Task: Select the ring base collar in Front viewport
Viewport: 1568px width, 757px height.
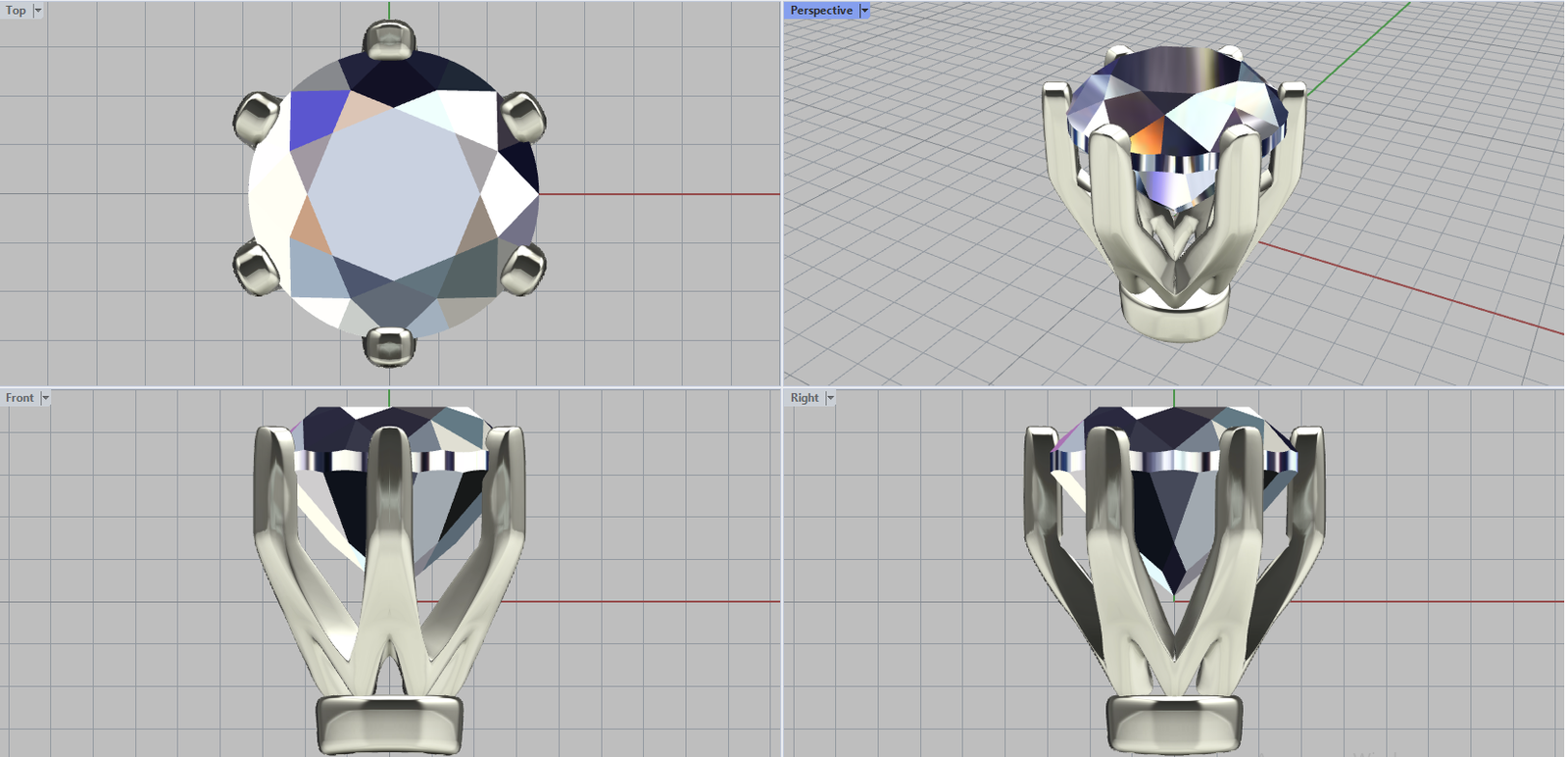Action: click(x=389, y=724)
